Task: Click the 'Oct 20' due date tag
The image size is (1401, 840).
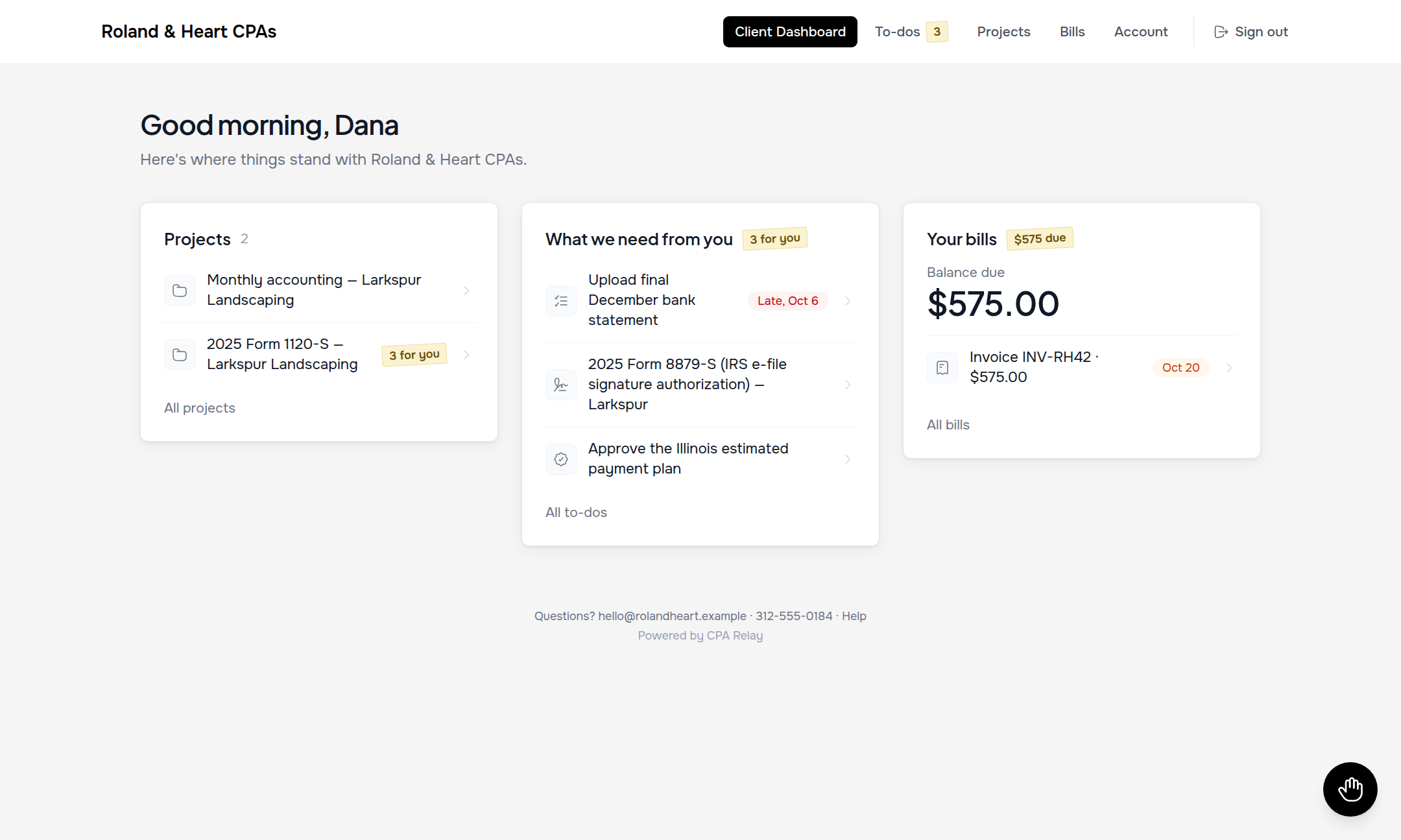Action: pos(1181,368)
